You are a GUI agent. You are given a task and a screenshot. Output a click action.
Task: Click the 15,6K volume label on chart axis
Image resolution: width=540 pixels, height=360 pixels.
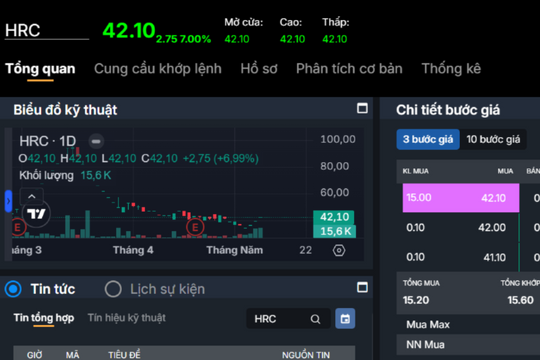(334, 231)
